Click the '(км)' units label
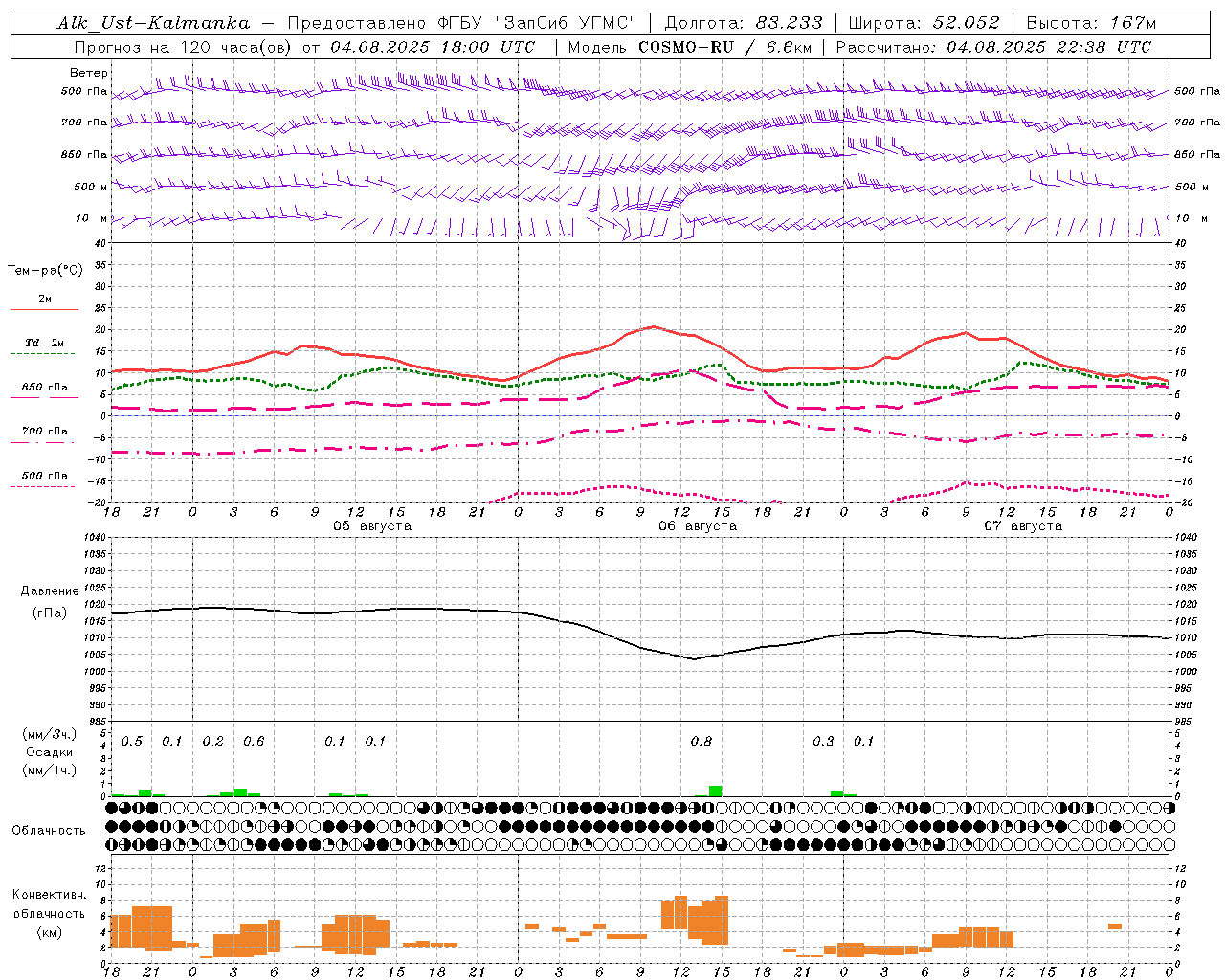This screenshot has width=1225, height=980. [50, 932]
